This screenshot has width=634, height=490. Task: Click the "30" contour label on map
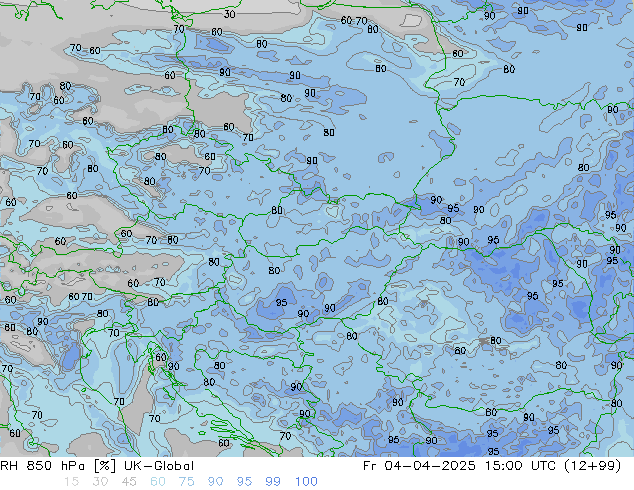coord(229,14)
